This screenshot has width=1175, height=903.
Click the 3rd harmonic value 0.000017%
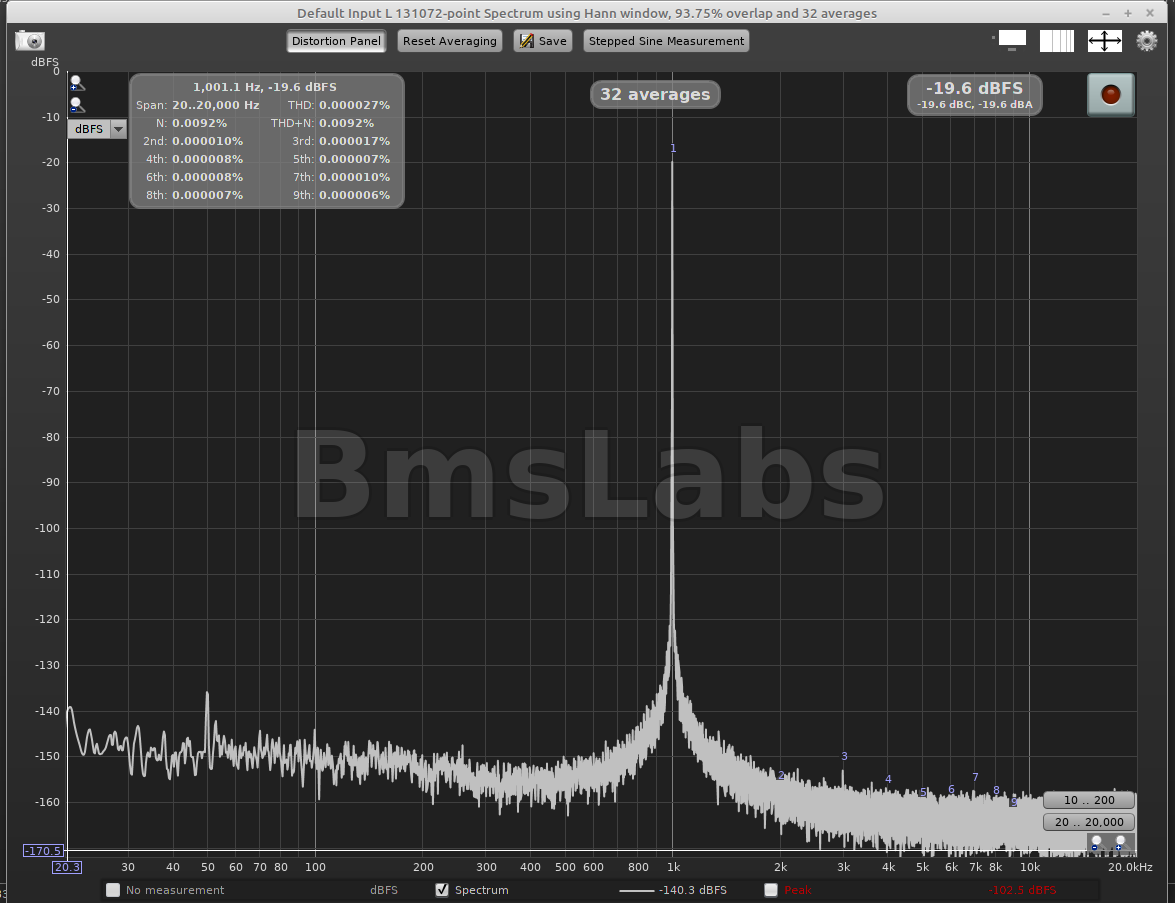tap(354, 141)
